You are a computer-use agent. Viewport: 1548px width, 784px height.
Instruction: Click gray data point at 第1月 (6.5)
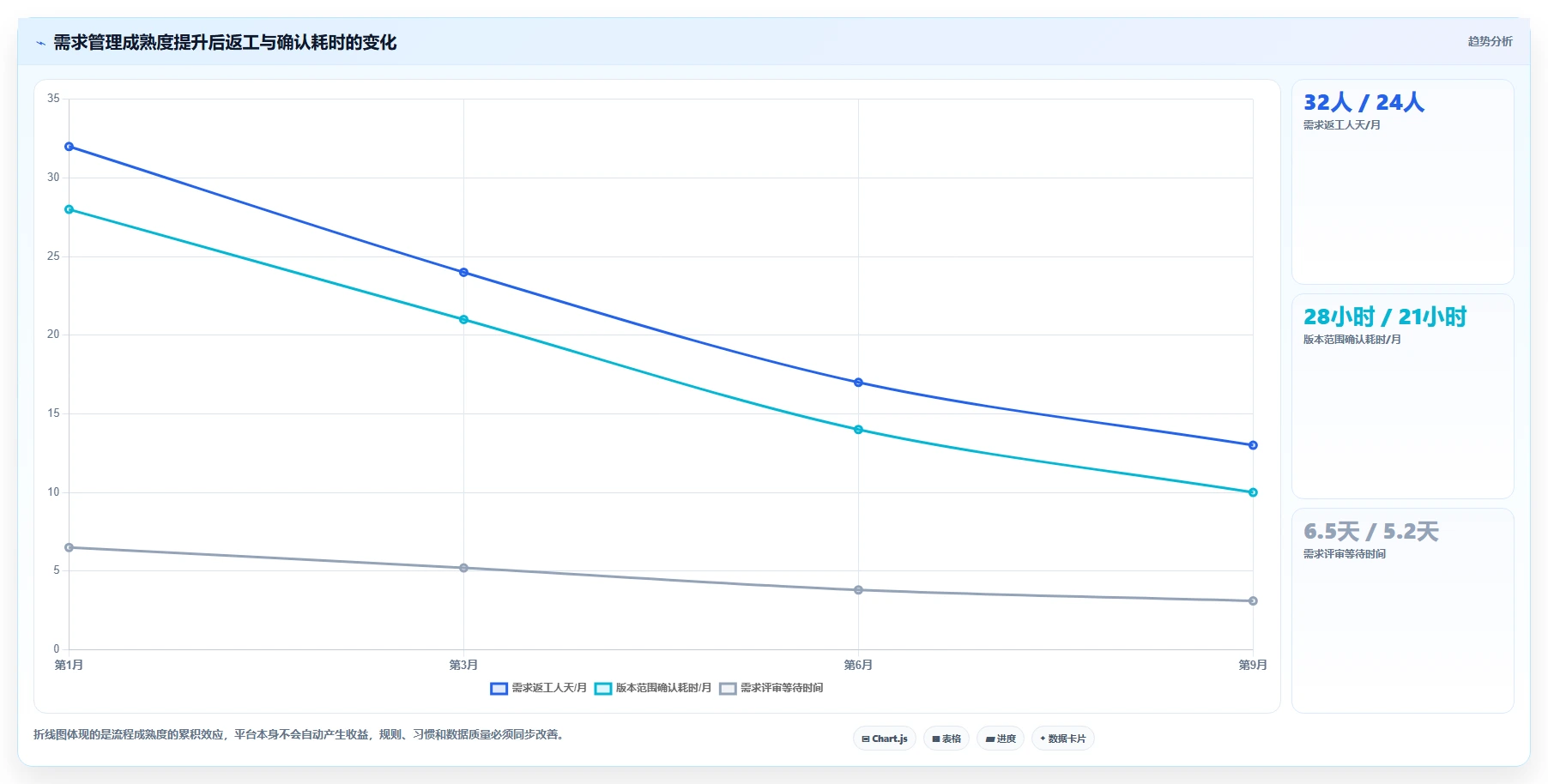(70, 547)
